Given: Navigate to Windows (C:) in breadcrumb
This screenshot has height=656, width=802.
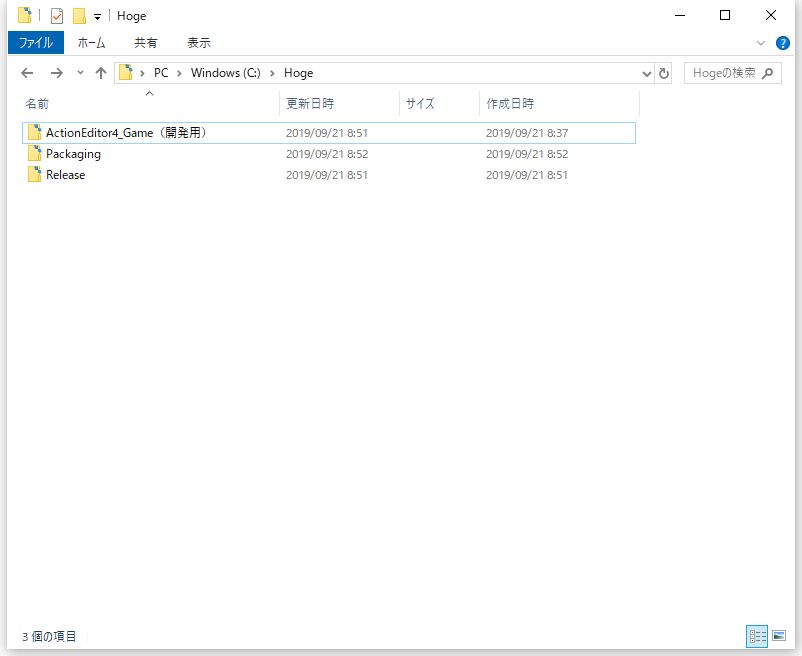Looking at the screenshot, I should 226,73.
